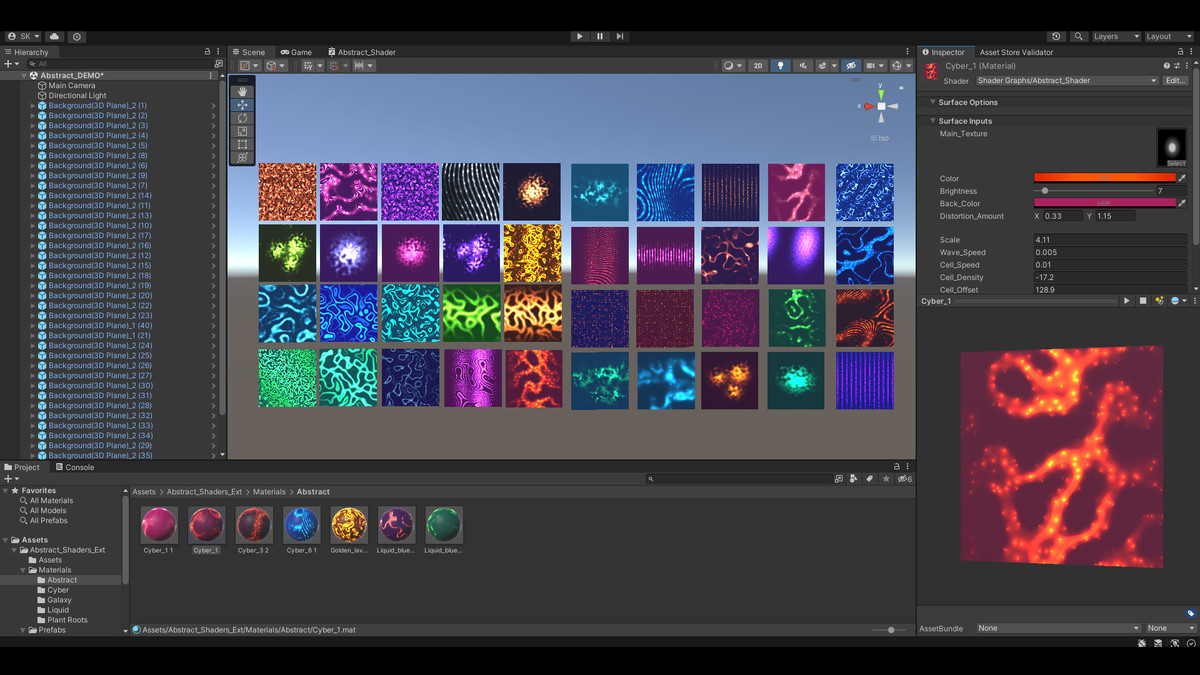Click the Back_Color HDR swatch
Viewport: 1200px width, 675px height.
(1104, 203)
